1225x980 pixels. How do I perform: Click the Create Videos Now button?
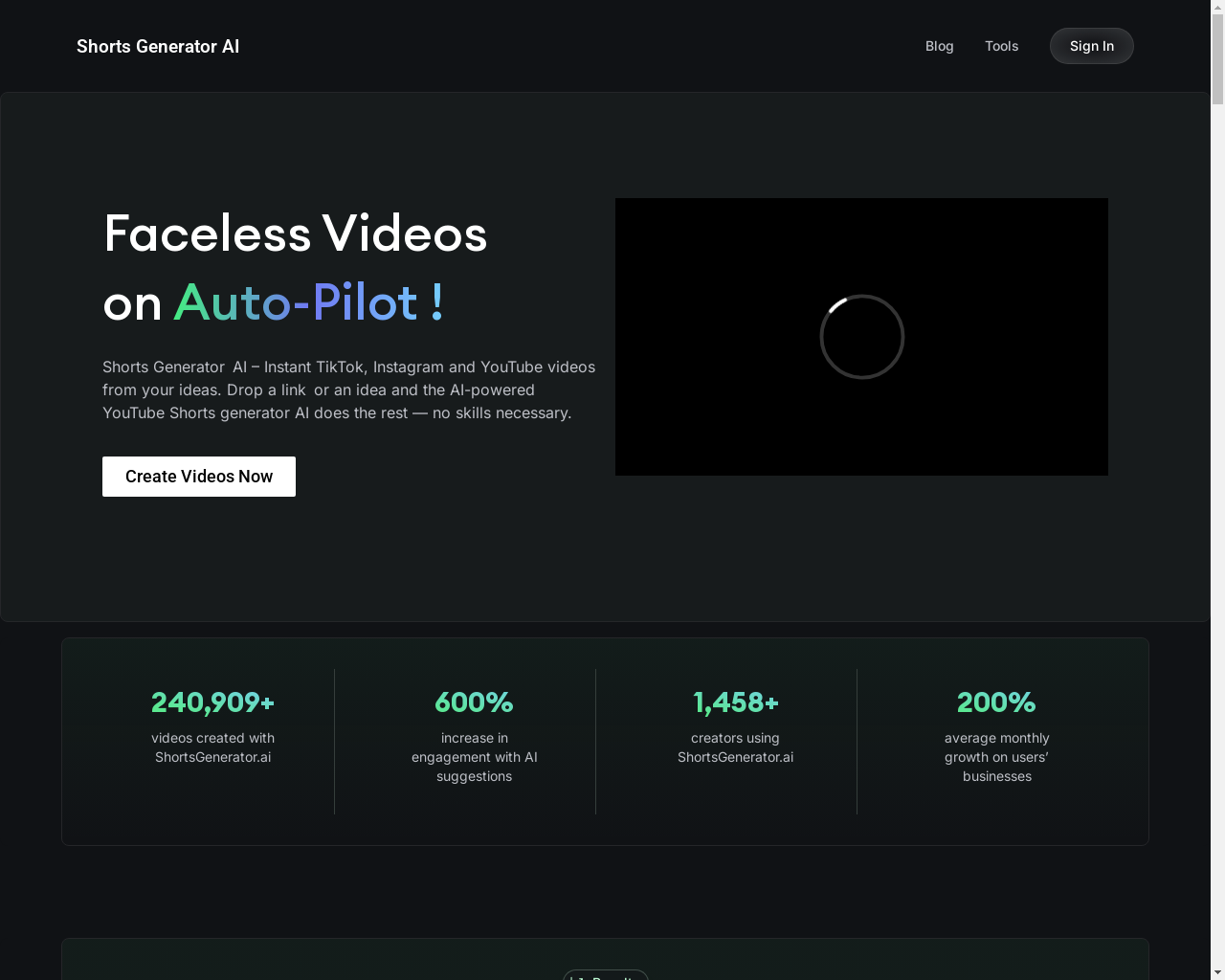click(199, 477)
